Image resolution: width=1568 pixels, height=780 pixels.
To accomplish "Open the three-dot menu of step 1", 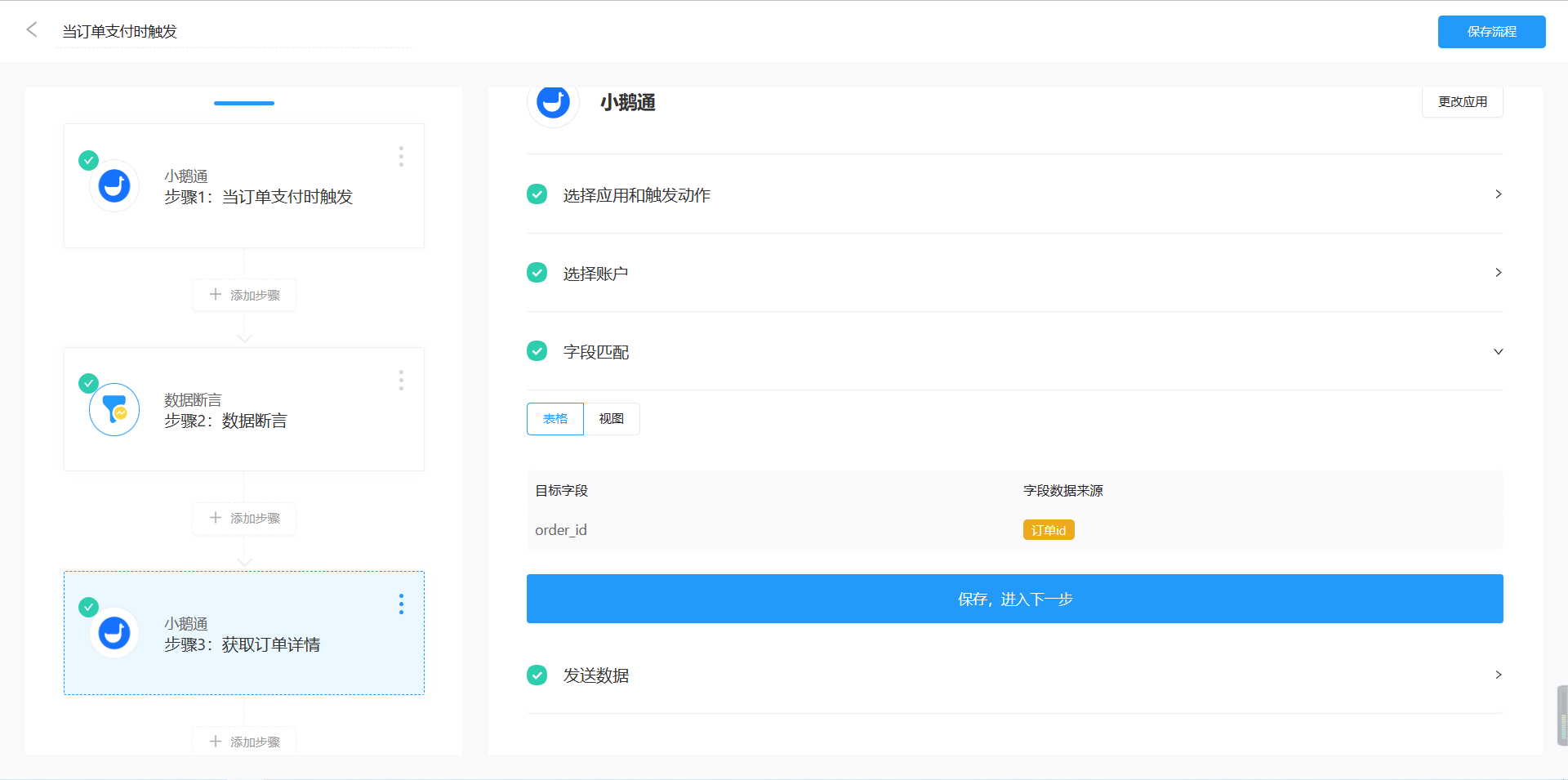I will 401,157.
